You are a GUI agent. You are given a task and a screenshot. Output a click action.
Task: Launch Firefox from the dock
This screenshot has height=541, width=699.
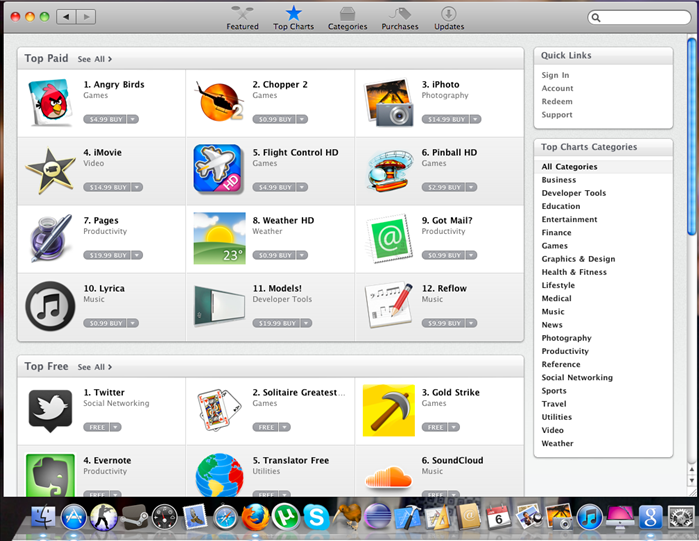coord(255,517)
